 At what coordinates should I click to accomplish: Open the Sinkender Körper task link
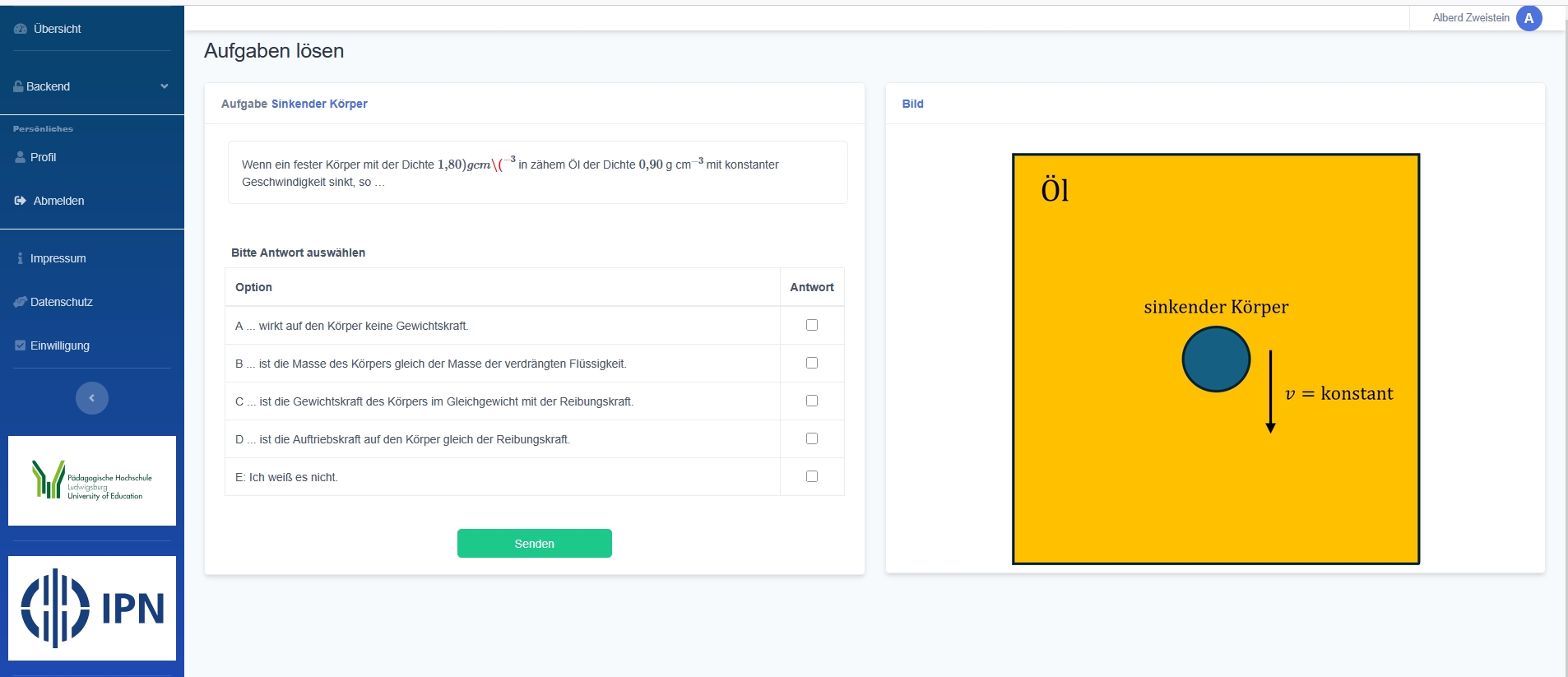(319, 104)
